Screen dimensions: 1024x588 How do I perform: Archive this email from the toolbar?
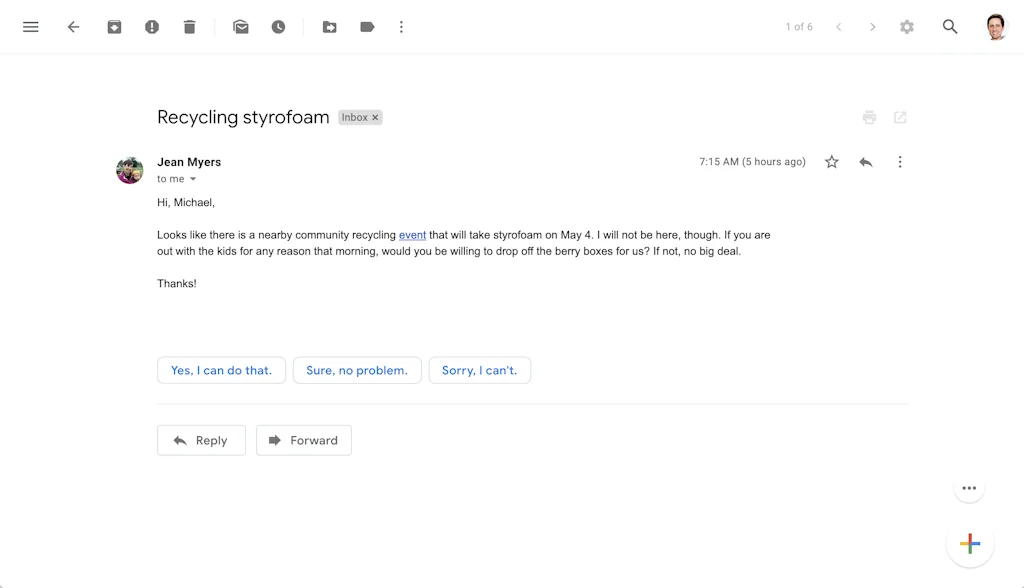pyautogui.click(x=114, y=27)
